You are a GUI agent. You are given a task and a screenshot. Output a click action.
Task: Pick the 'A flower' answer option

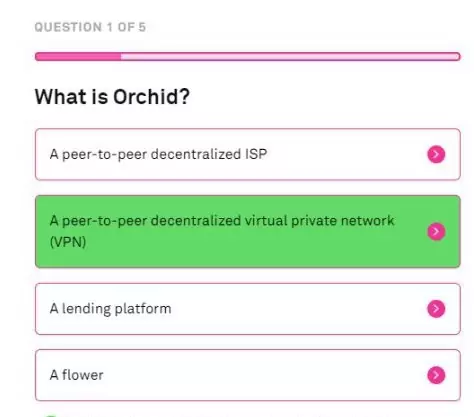tap(248, 375)
